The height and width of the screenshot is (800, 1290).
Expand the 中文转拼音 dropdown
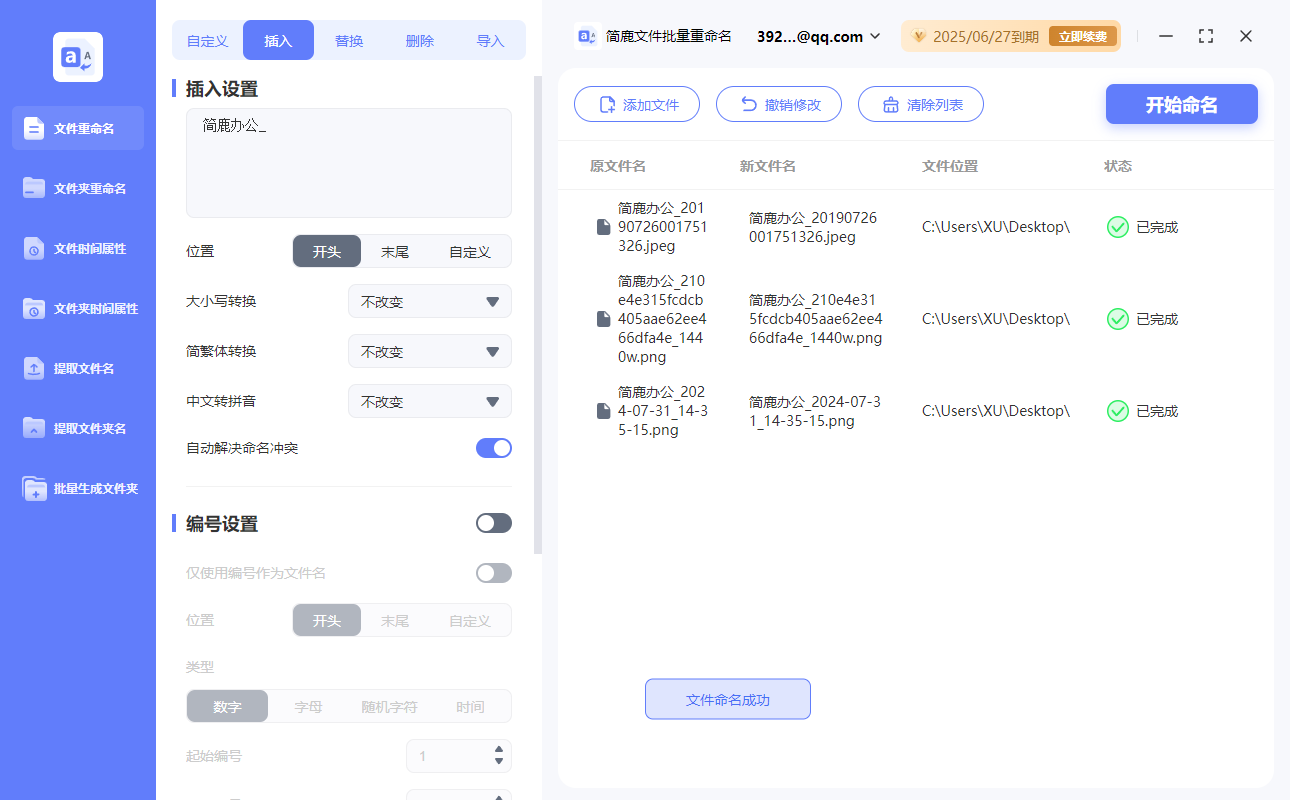click(429, 401)
